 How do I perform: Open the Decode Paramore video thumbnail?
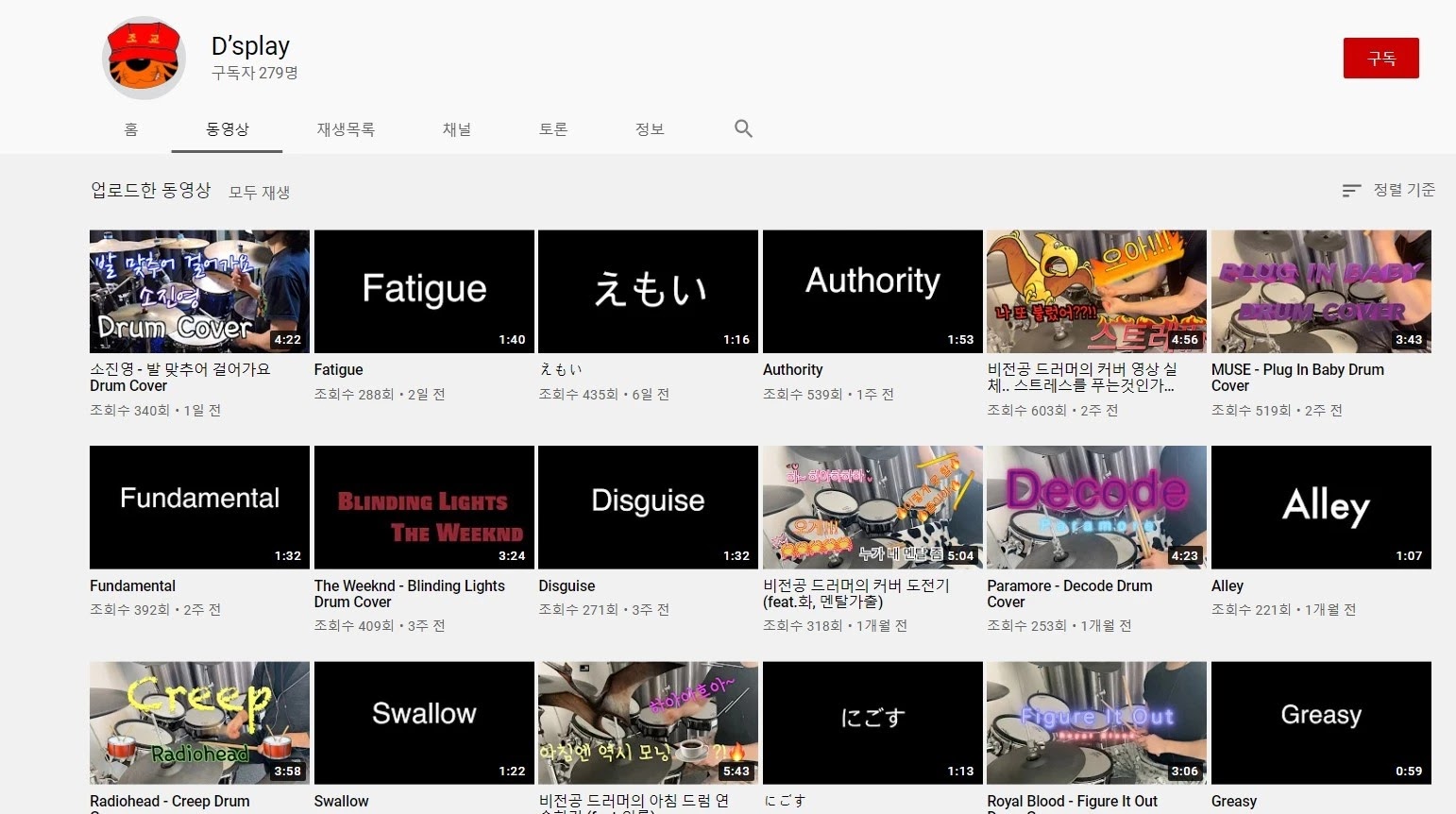(1096, 507)
